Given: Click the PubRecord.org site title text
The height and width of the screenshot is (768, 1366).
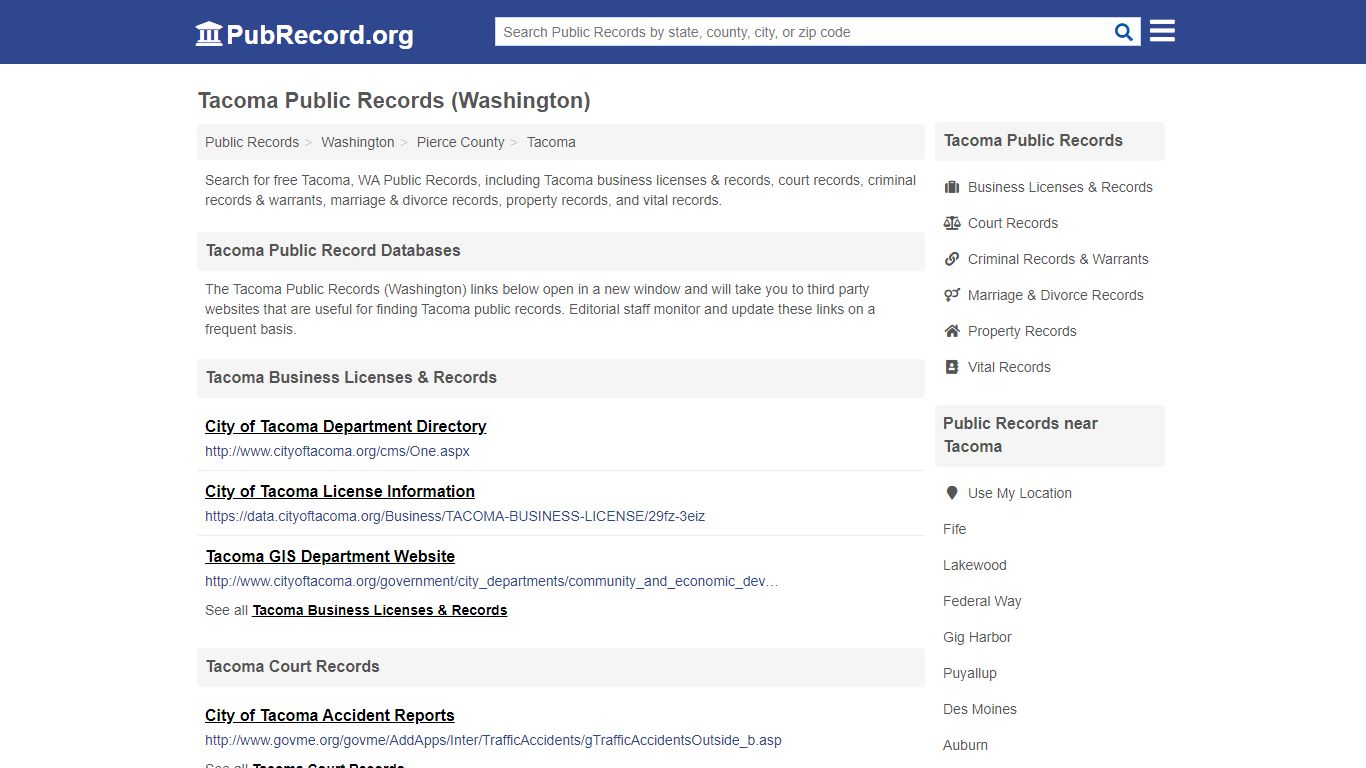Looking at the screenshot, I should [x=320, y=35].
